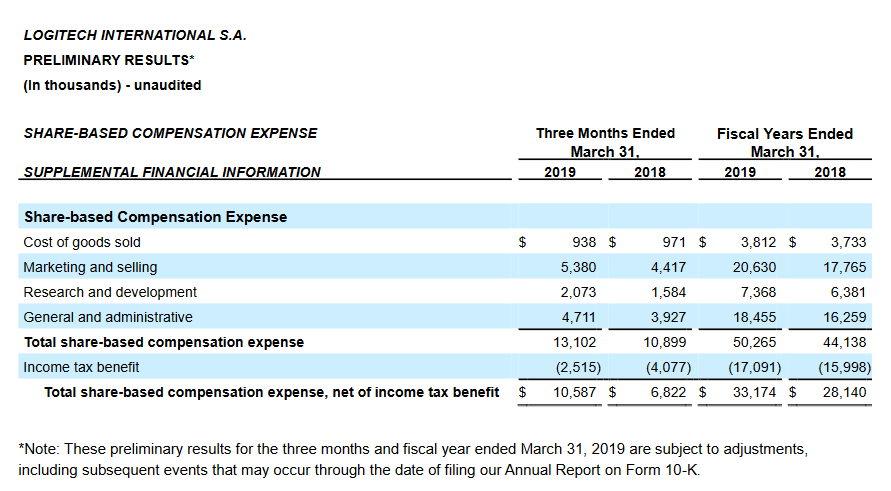Select the 4,417 marketing value
Image resolution: width=891 pixels, height=491 pixels.
tap(668, 267)
